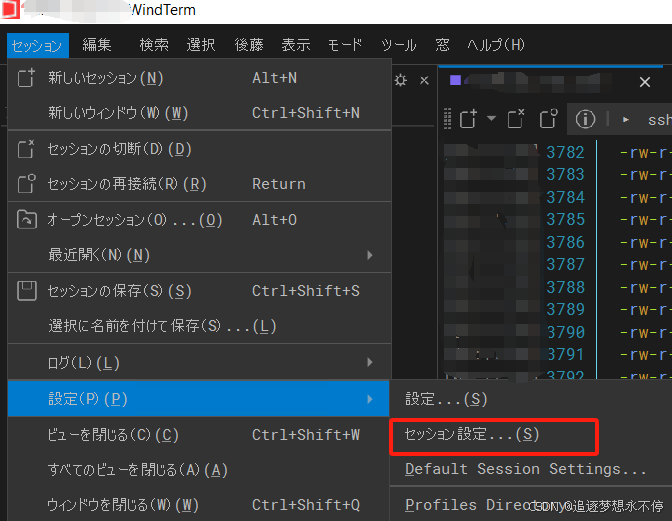Choose すべてのビューを閉じる(A) entry
The height and width of the screenshot is (521, 672).
[x=200, y=470]
